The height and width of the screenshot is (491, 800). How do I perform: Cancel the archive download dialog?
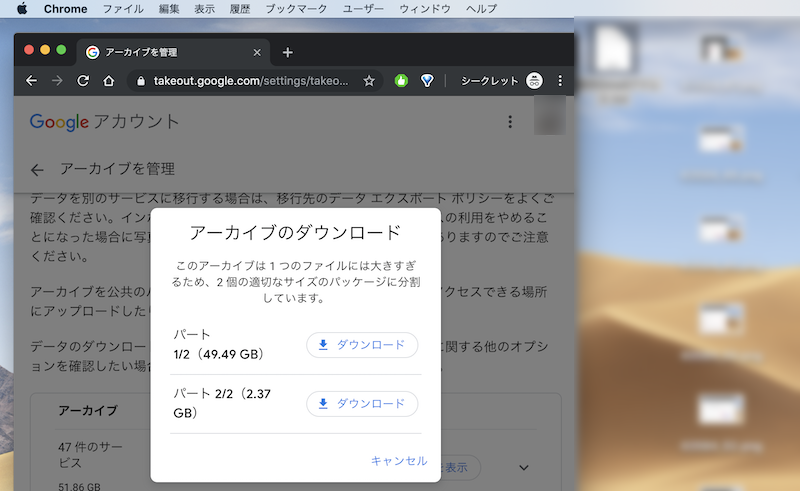pyautogui.click(x=398, y=461)
